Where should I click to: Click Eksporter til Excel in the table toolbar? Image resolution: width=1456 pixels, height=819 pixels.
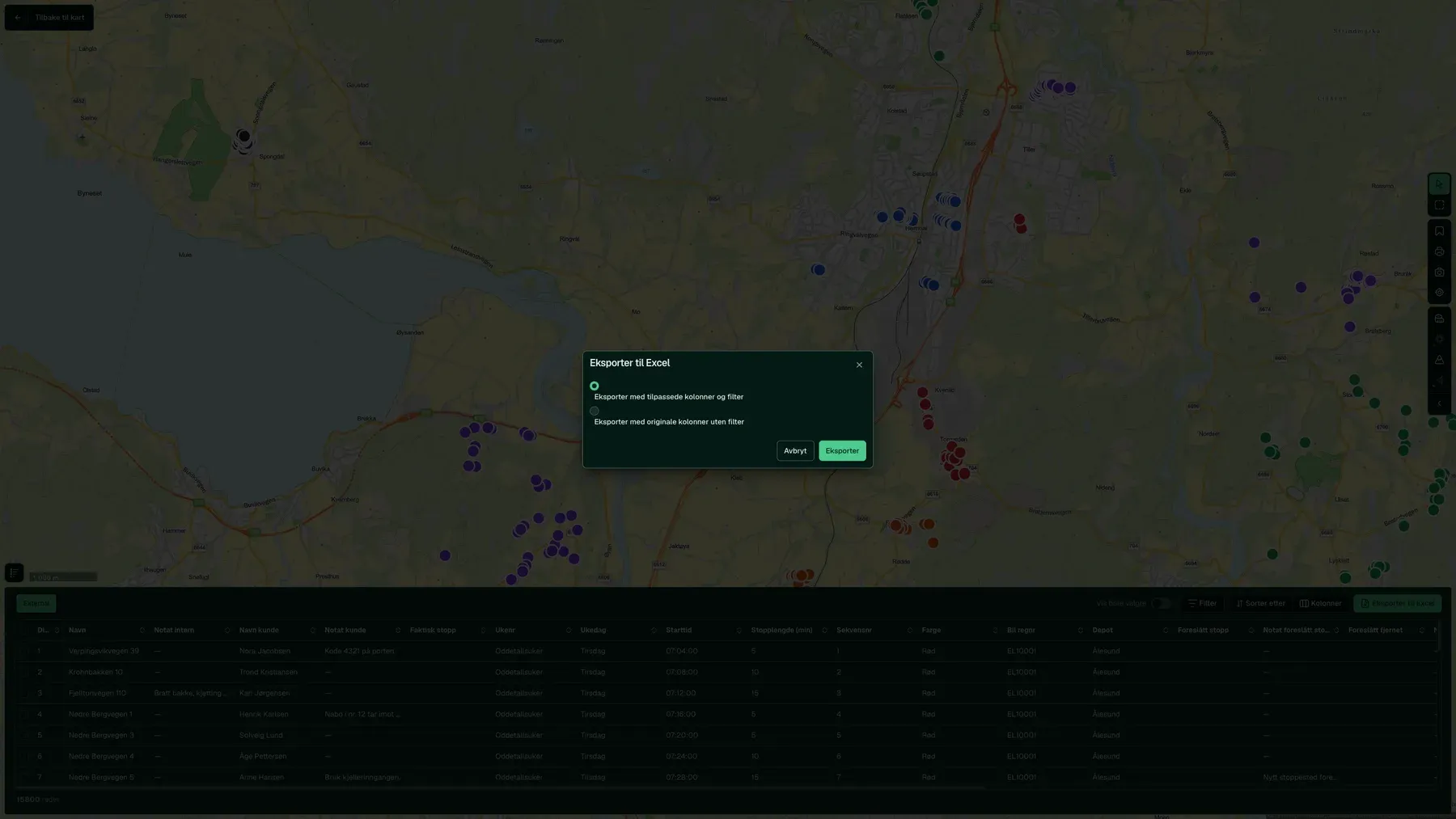pyautogui.click(x=1397, y=603)
